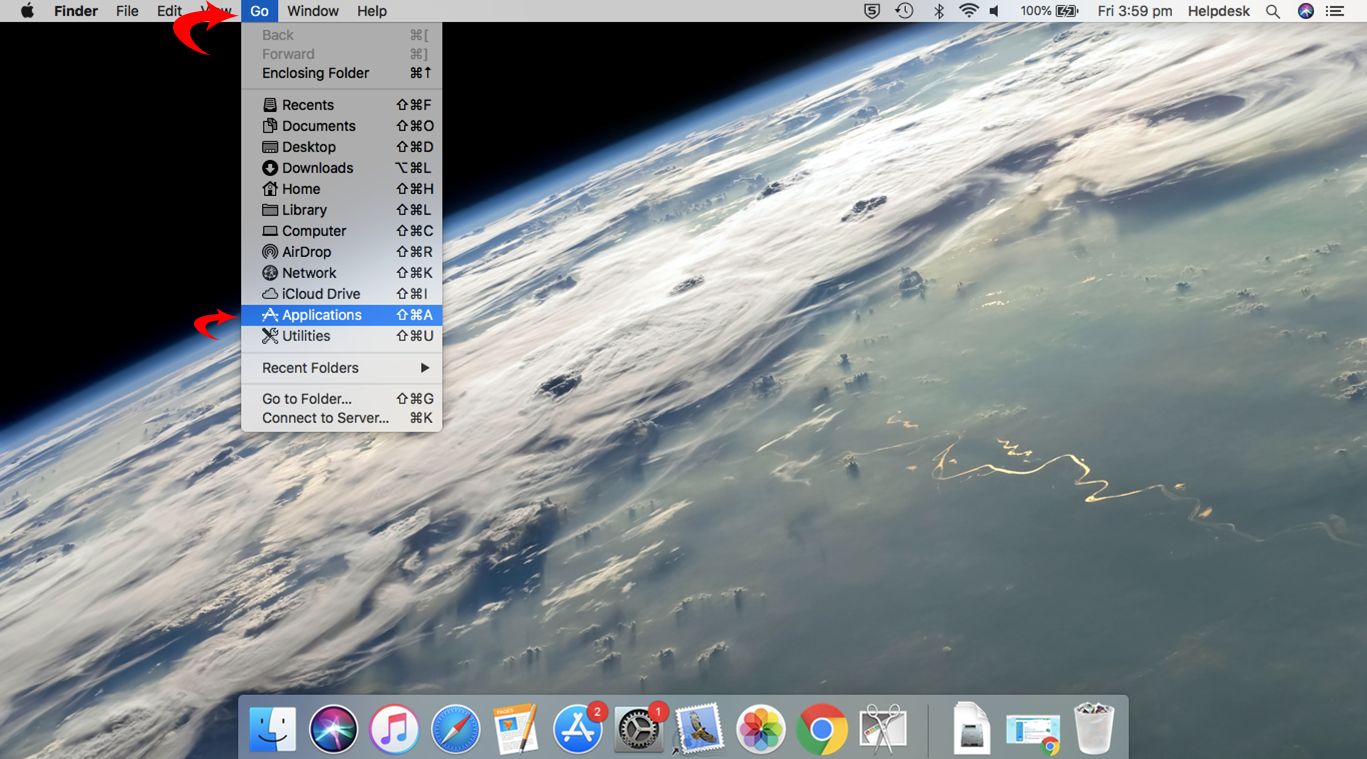Image resolution: width=1367 pixels, height=759 pixels.
Task: Open the scissors screenshot app in Dock
Action: click(x=883, y=728)
